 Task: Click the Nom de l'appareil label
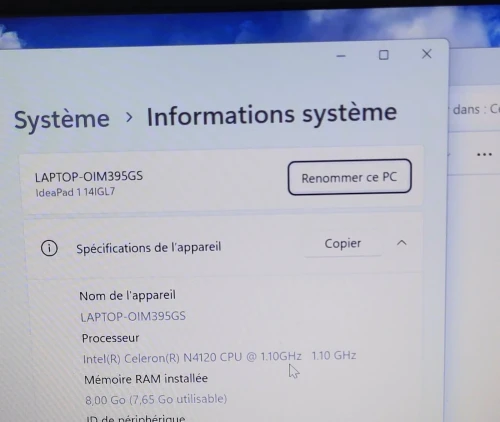point(127,295)
